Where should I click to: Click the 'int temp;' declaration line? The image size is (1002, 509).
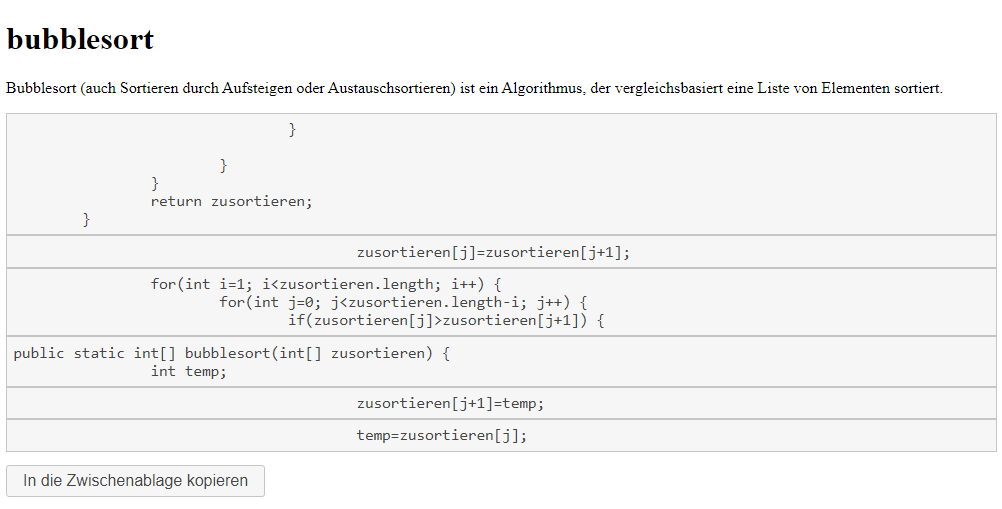point(189,372)
